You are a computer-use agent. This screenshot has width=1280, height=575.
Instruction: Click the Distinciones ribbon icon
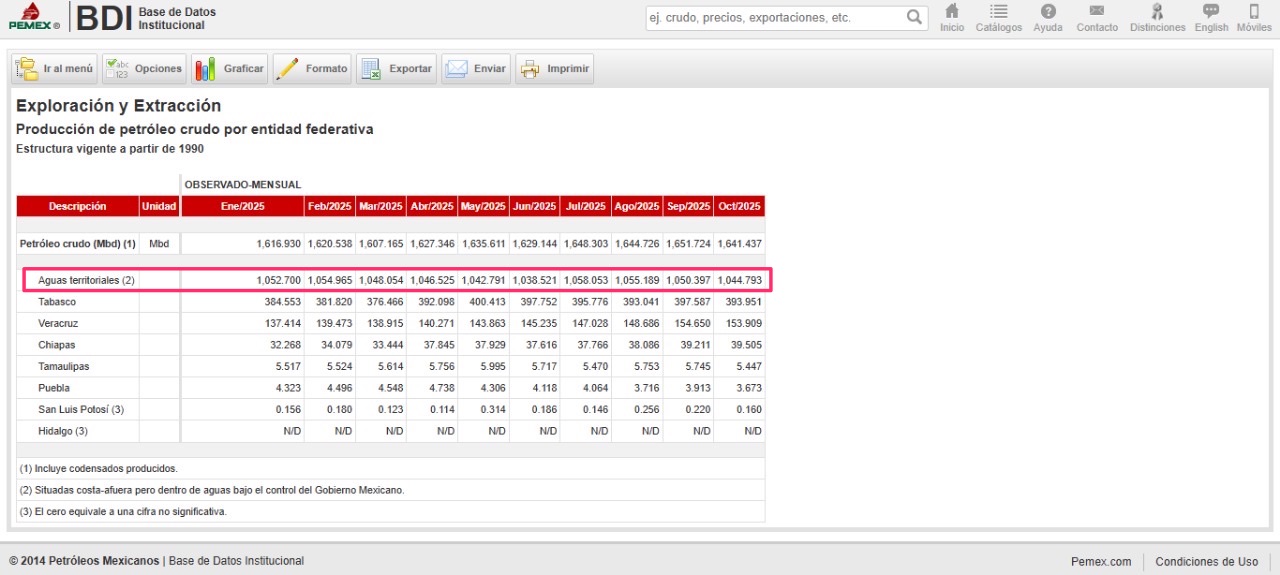(1157, 12)
